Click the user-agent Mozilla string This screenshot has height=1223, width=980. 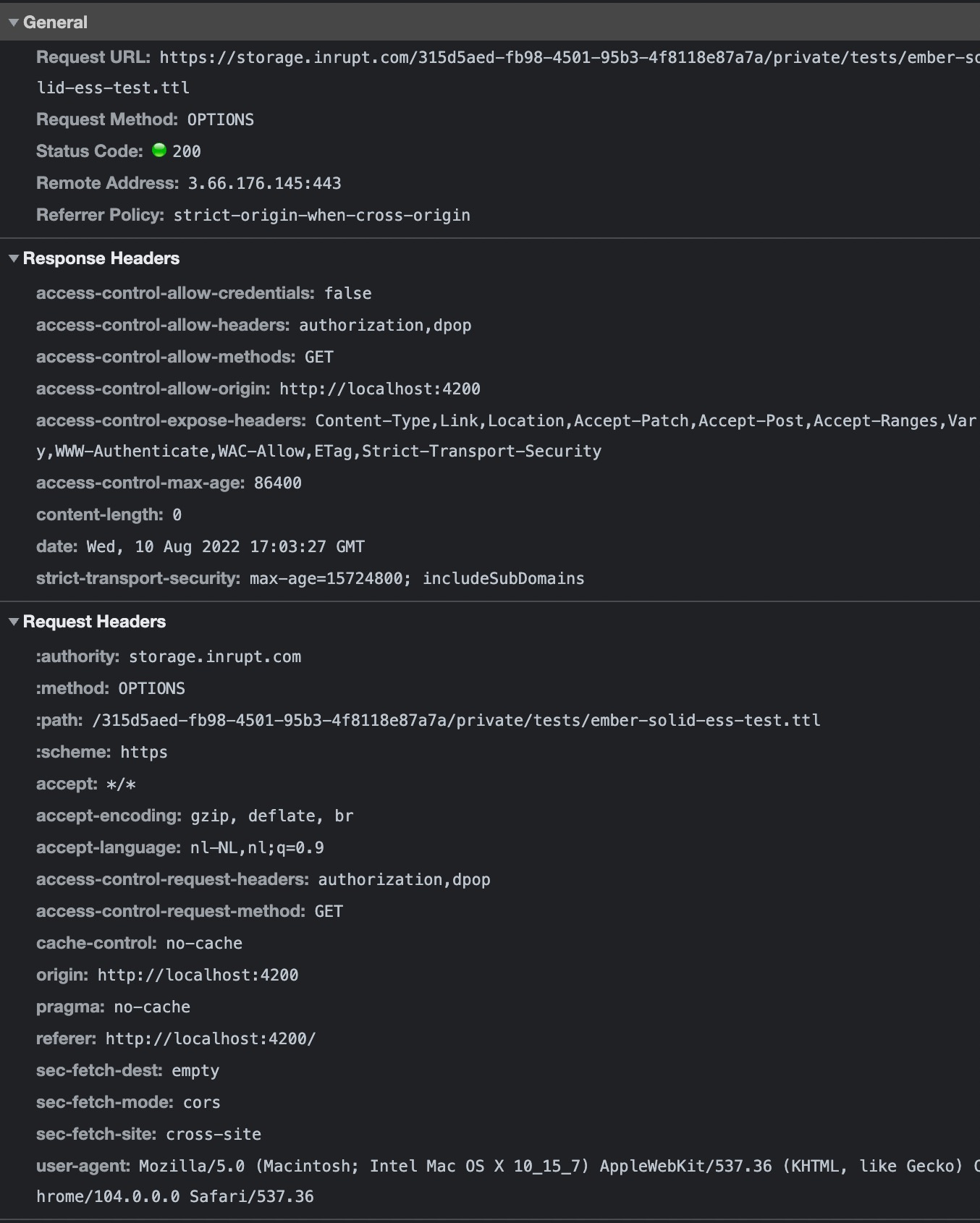(508, 1181)
